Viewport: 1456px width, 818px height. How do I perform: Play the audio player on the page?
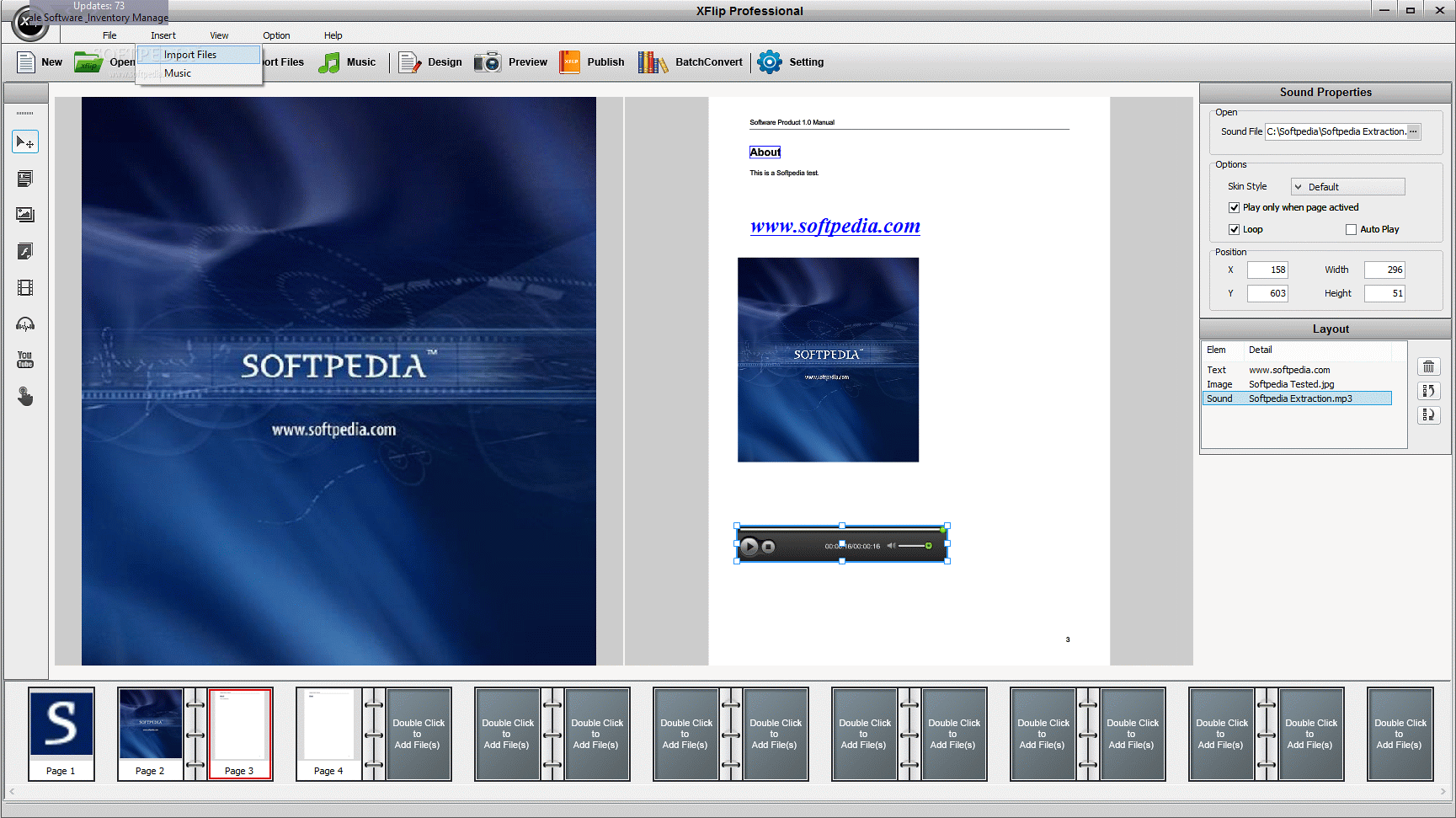pyautogui.click(x=749, y=546)
